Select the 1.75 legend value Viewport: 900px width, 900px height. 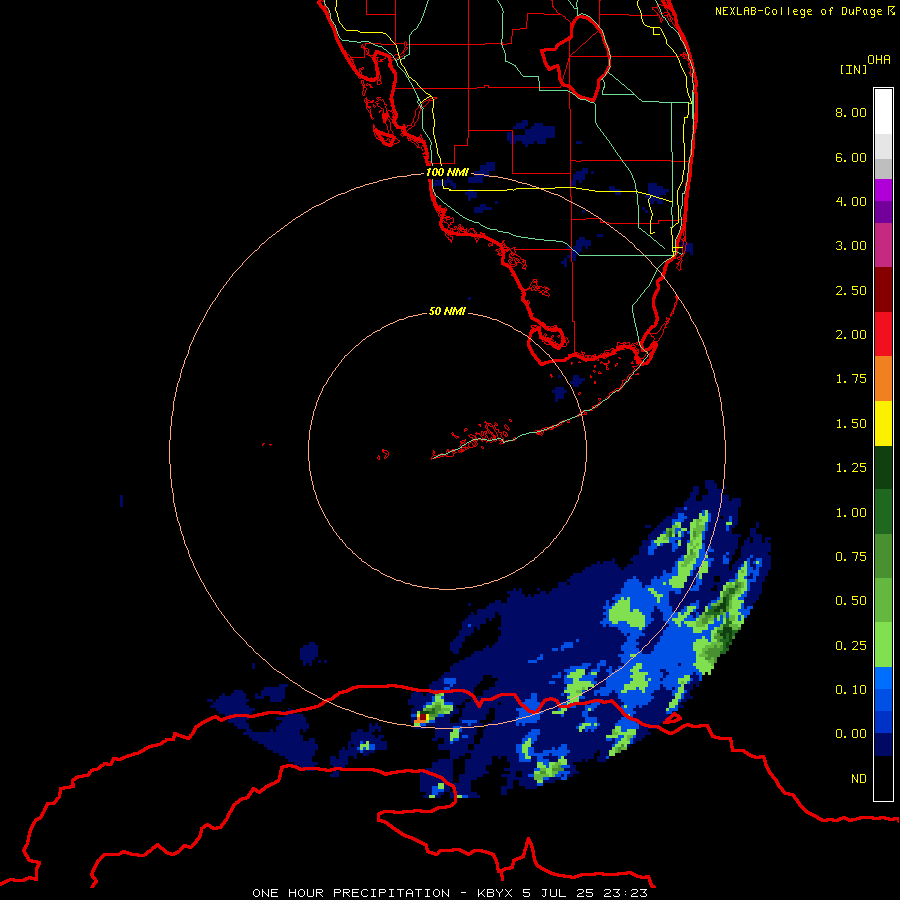[851, 379]
